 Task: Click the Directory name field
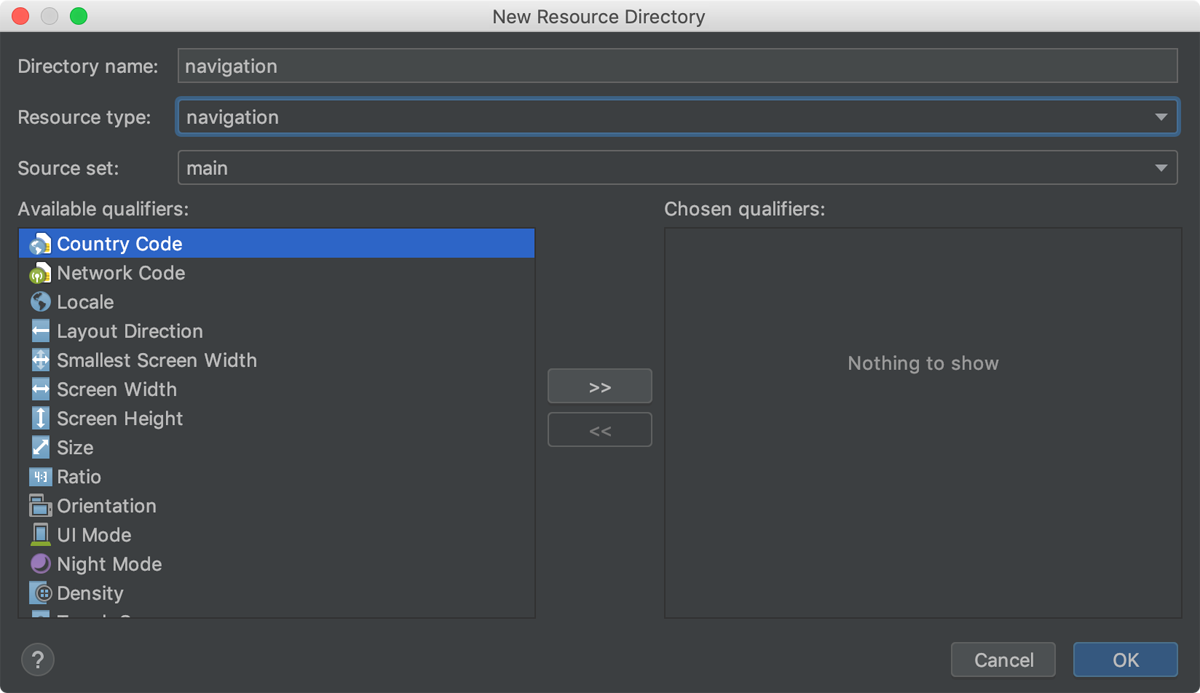[x=677, y=66]
